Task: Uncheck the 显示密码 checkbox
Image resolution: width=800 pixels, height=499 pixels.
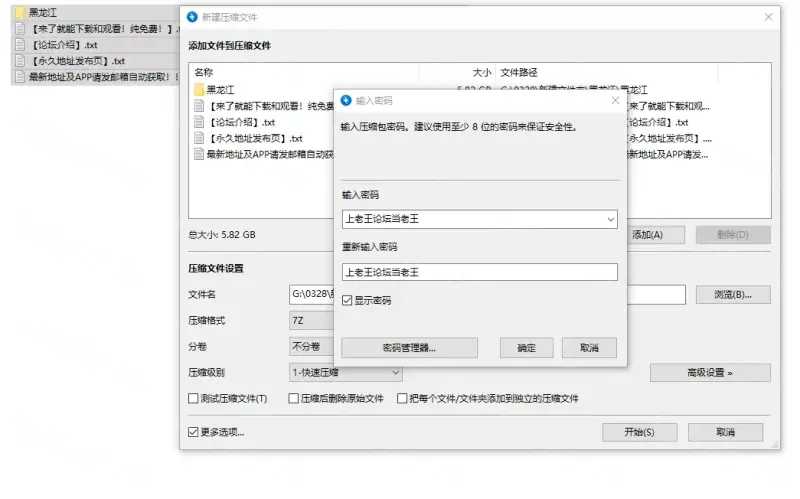Action: click(x=347, y=300)
